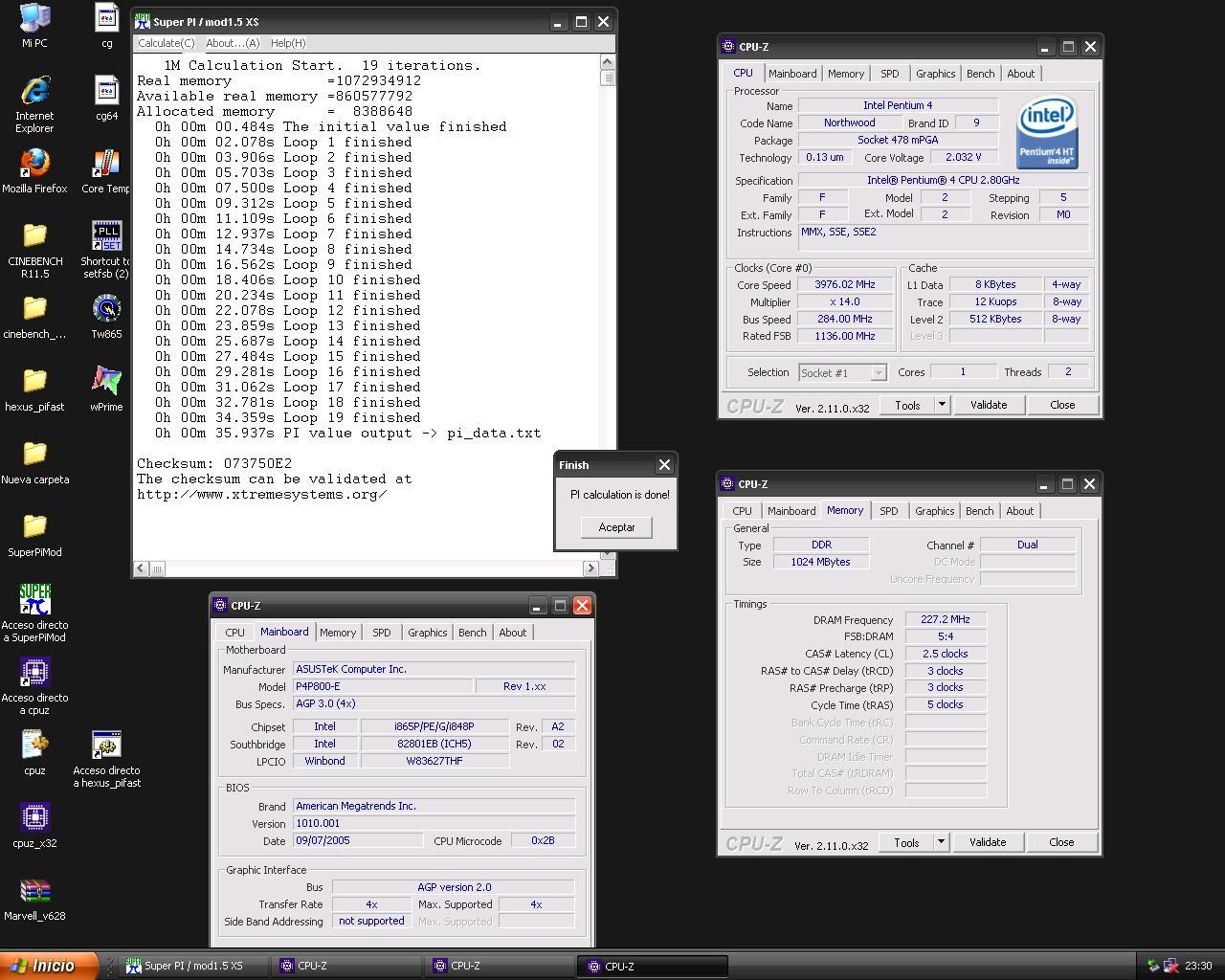Click the 23:30 taskbar clock

point(1198,966)
